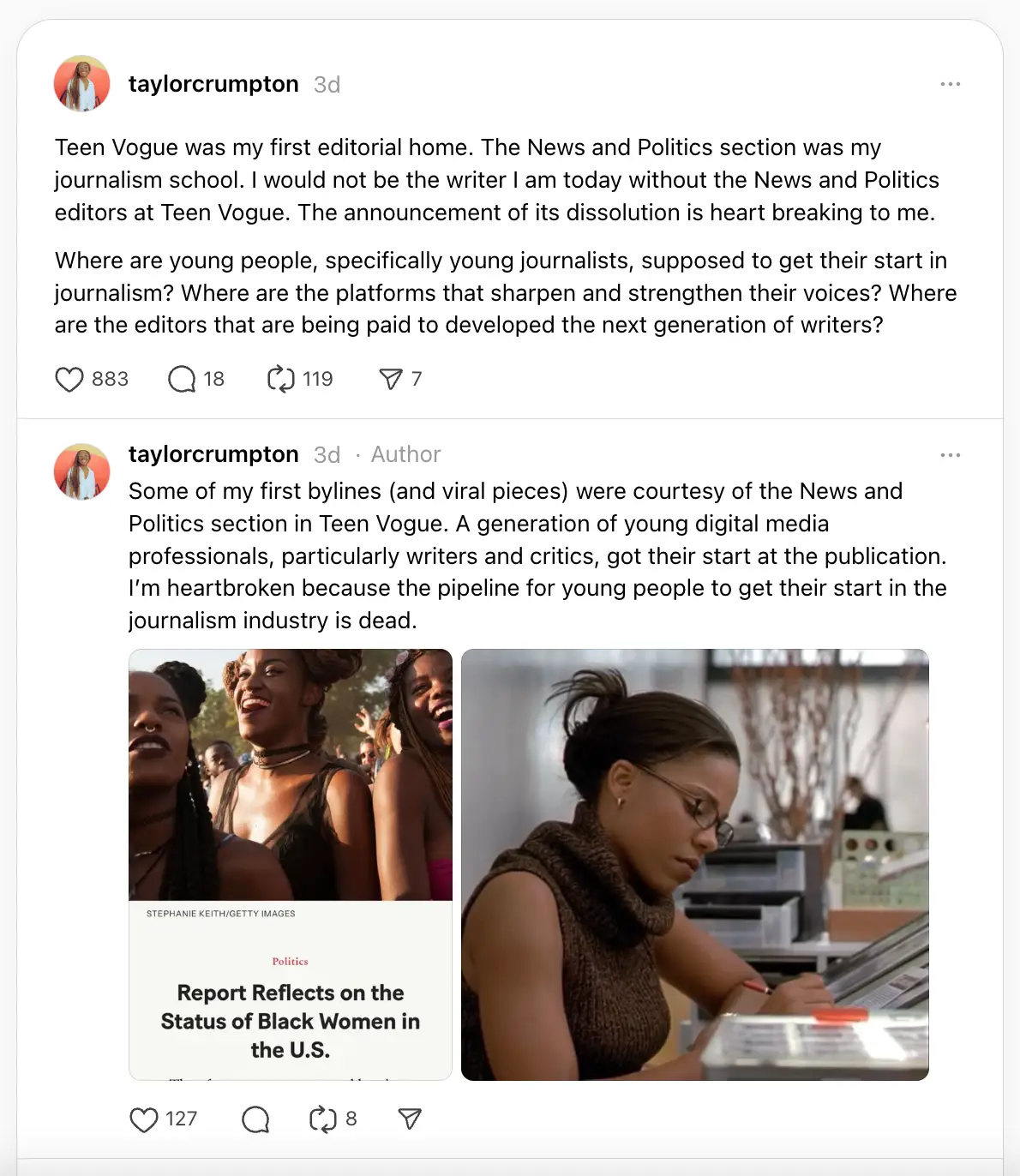Tap the heart icon on the reply post
The image size is (1020, 1176).
pos(142,1118)
